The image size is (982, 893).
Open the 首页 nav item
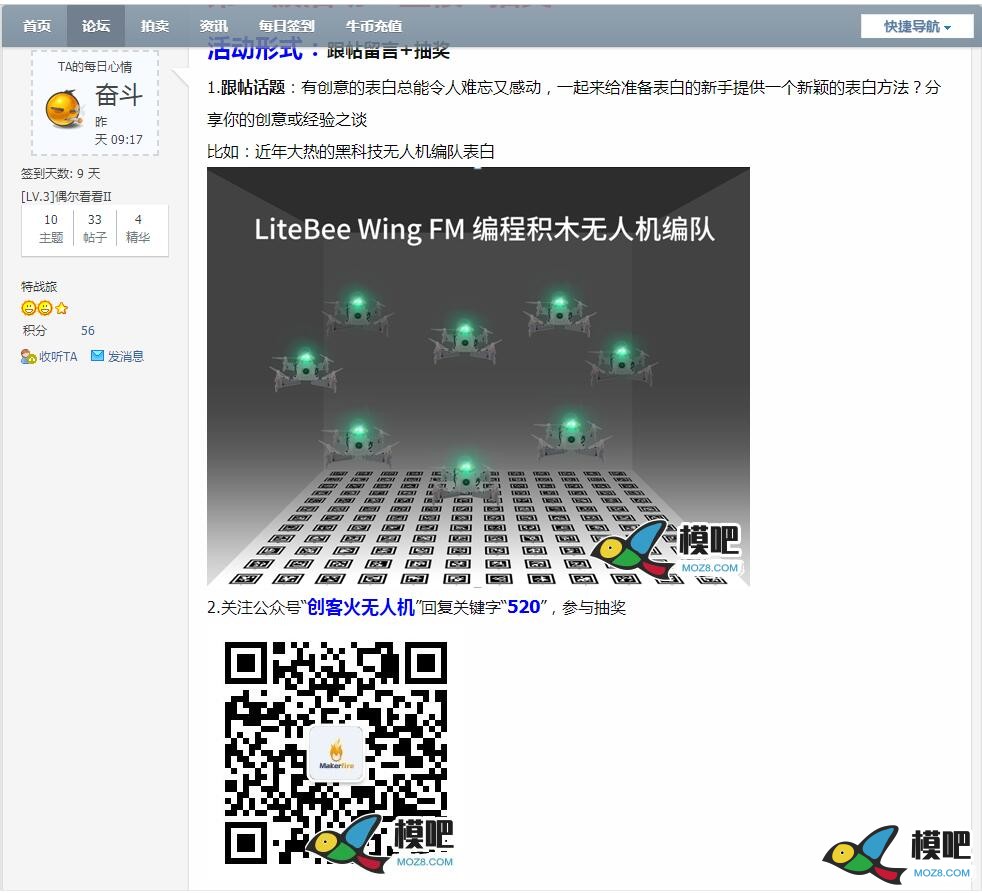click(x=36, y=26)
